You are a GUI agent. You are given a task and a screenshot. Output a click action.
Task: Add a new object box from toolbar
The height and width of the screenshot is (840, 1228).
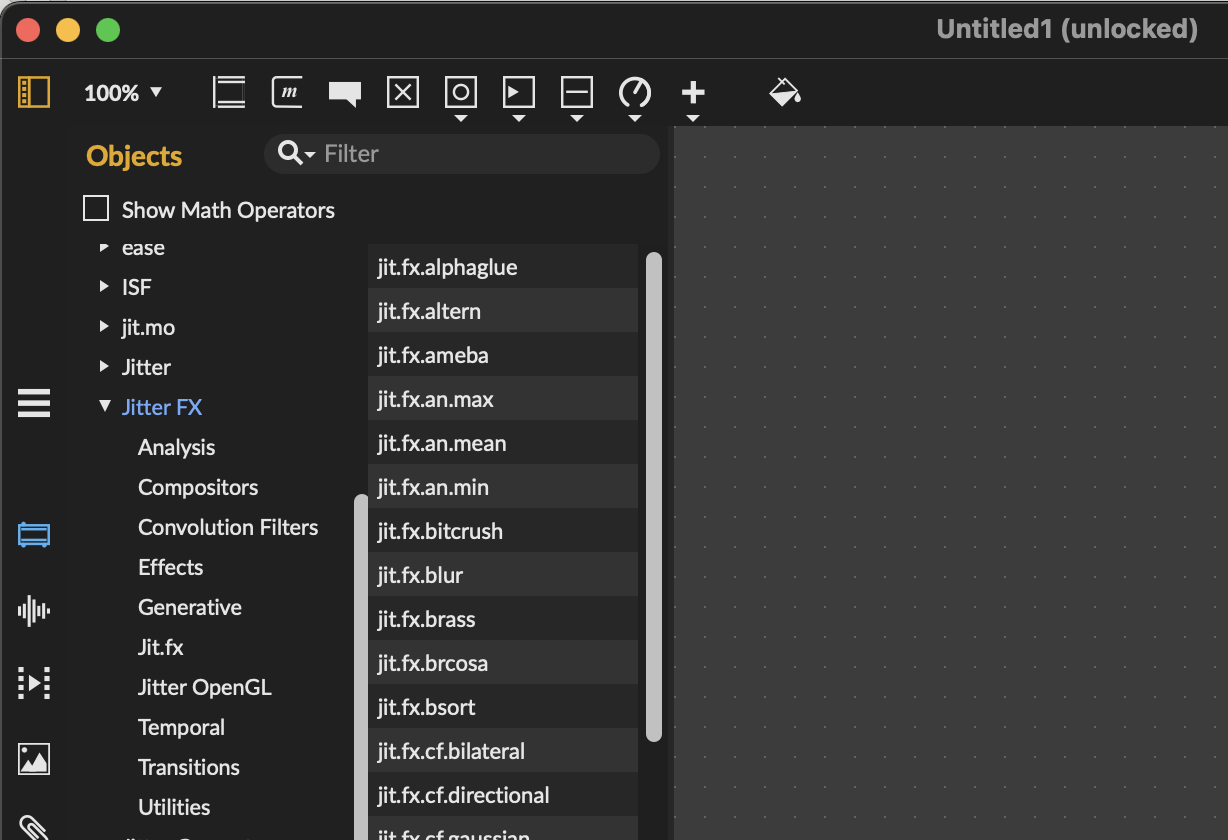(x=229, y=92)
